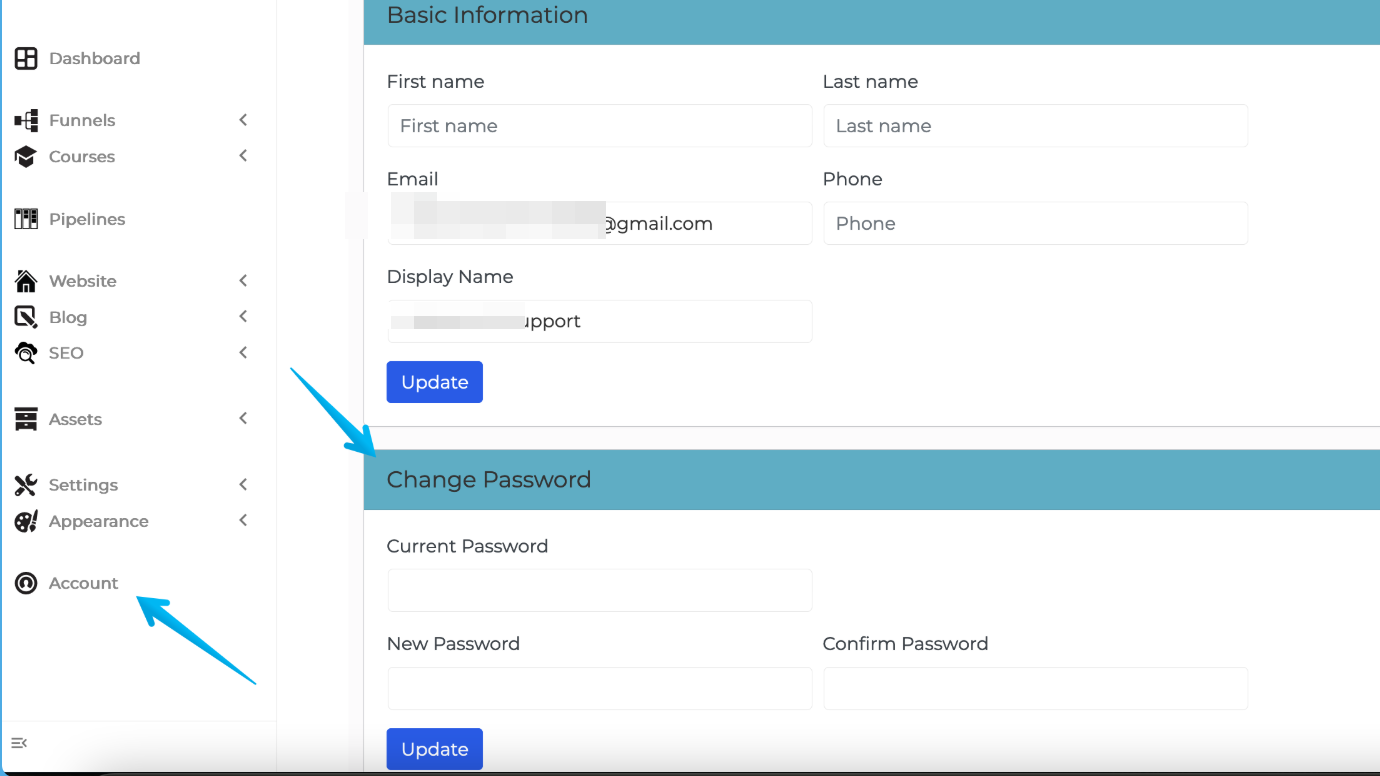Click the Current Password field

click(598, 590)
